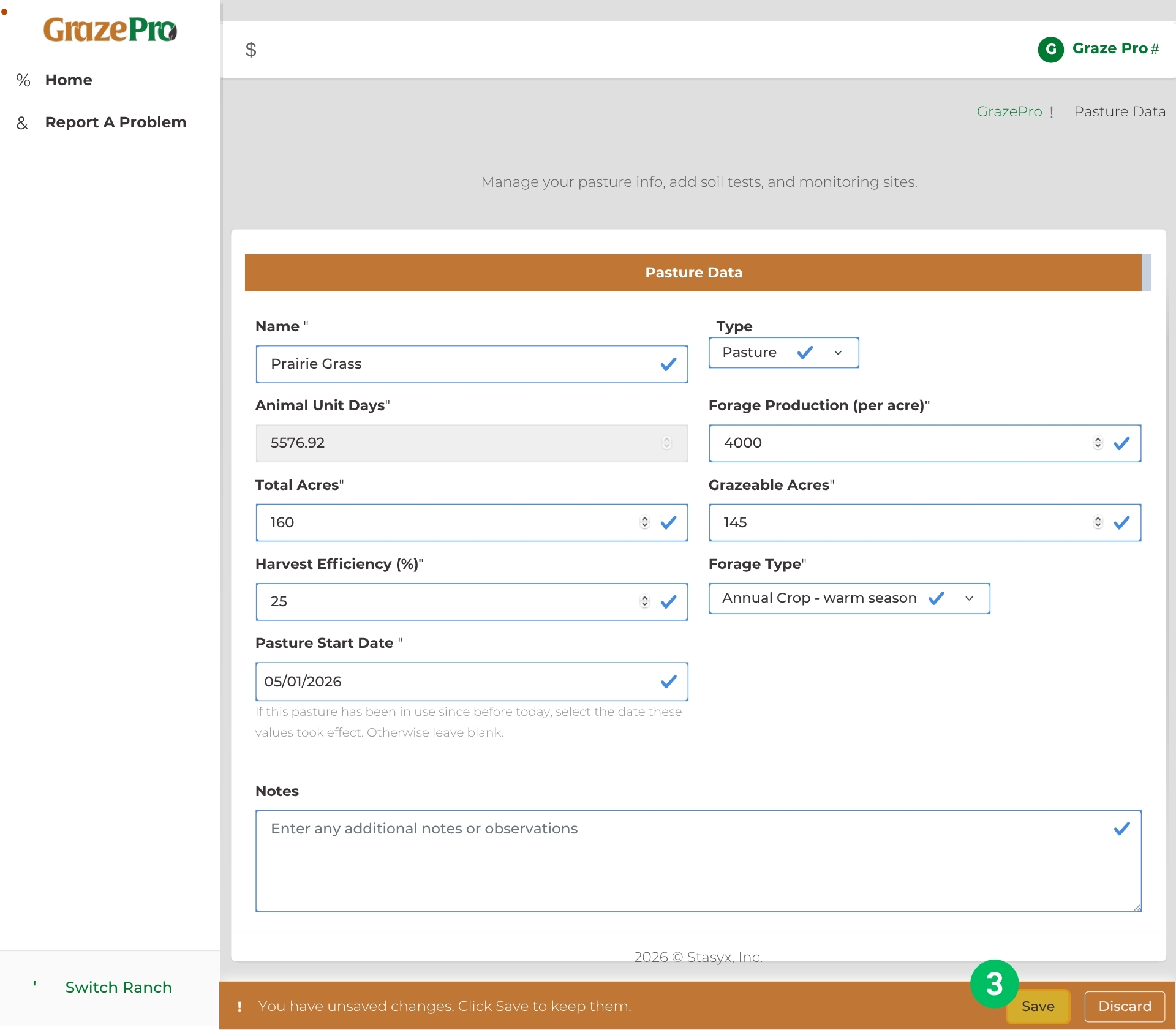Adjust the Grazeable Acres stepper arrows
Screen dimensions: 1176x1030
[x=1098, y=522]
